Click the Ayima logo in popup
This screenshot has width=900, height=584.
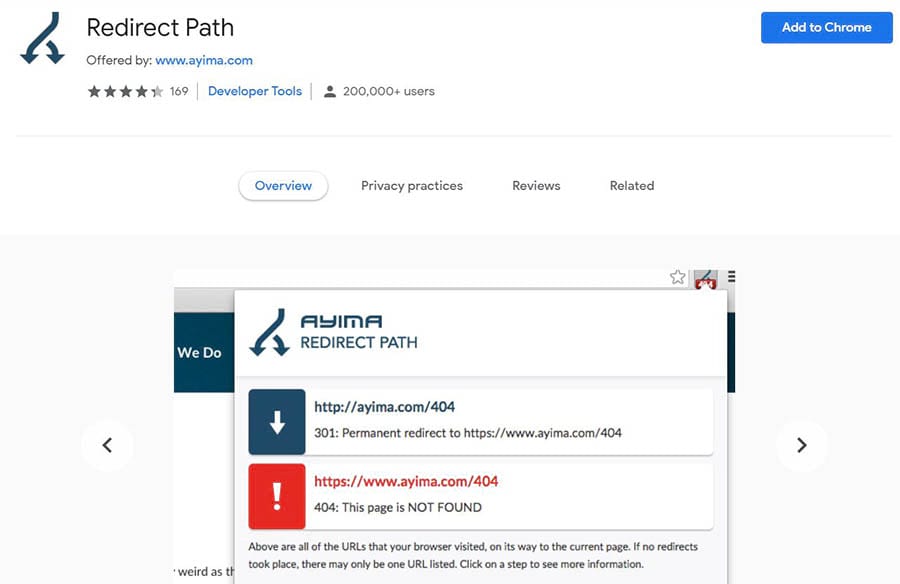[271, 333]
